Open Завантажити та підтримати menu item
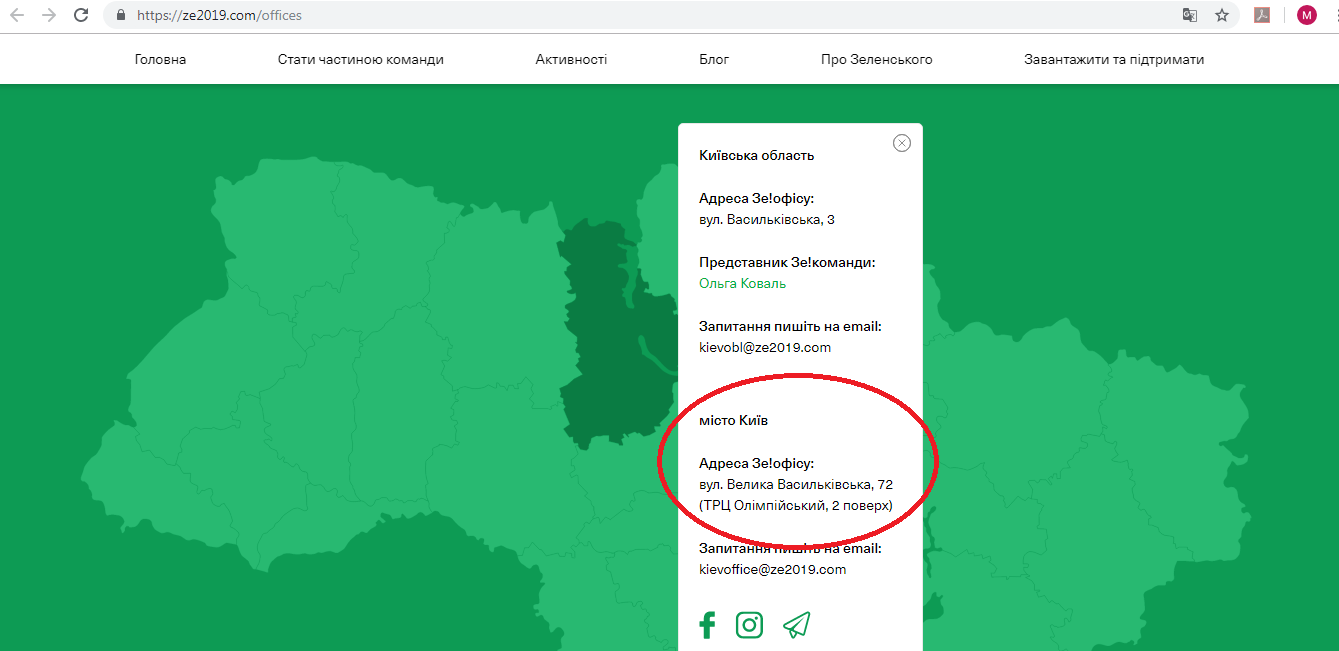Viewport: 1339px width, 651px height. 1114,59
